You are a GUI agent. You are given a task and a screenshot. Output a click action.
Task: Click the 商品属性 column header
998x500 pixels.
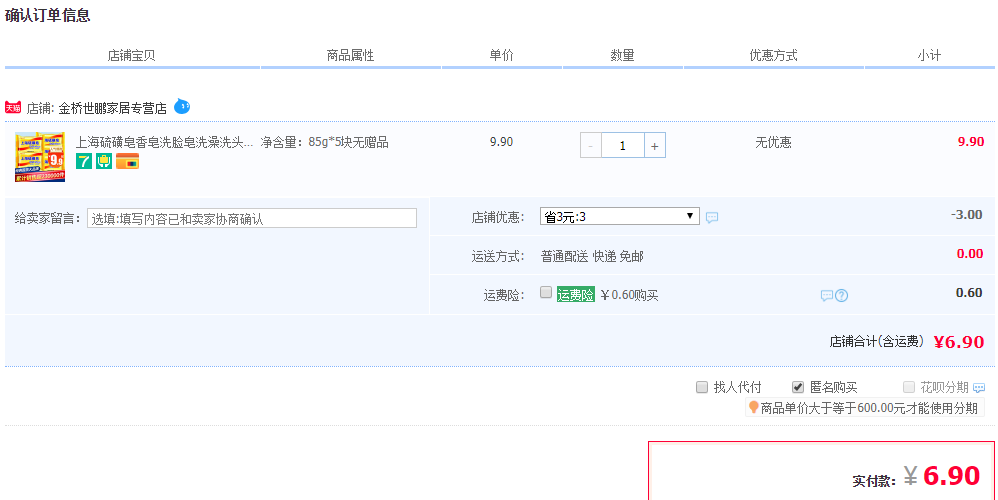pos(350,55)
